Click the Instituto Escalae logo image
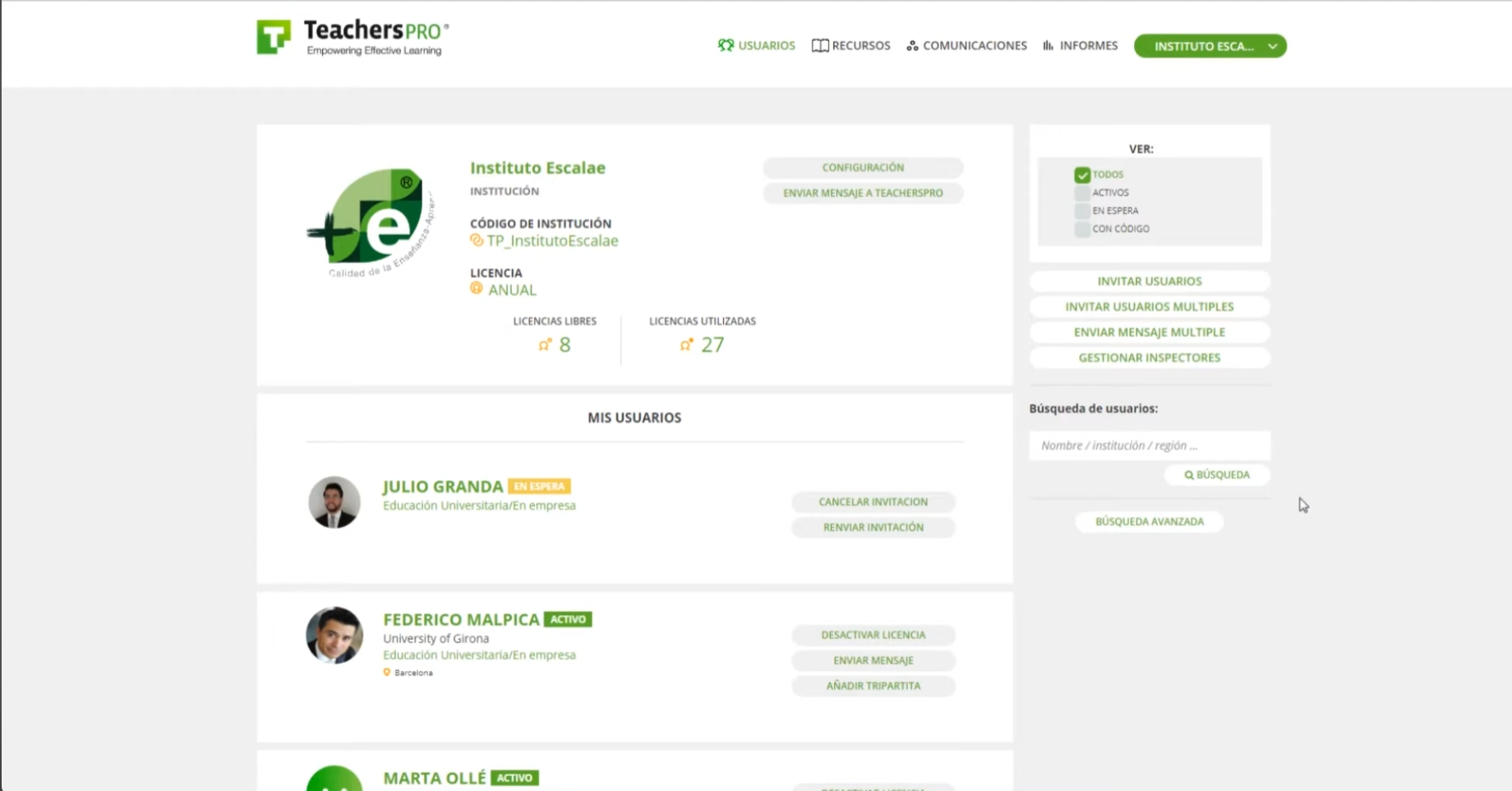The height and width of the screenshot is (791, 1512). [371, 223]
